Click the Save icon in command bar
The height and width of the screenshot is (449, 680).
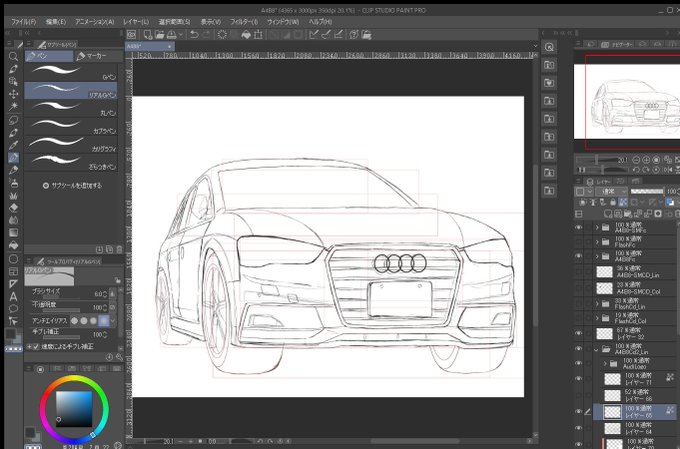pos(172,34)
